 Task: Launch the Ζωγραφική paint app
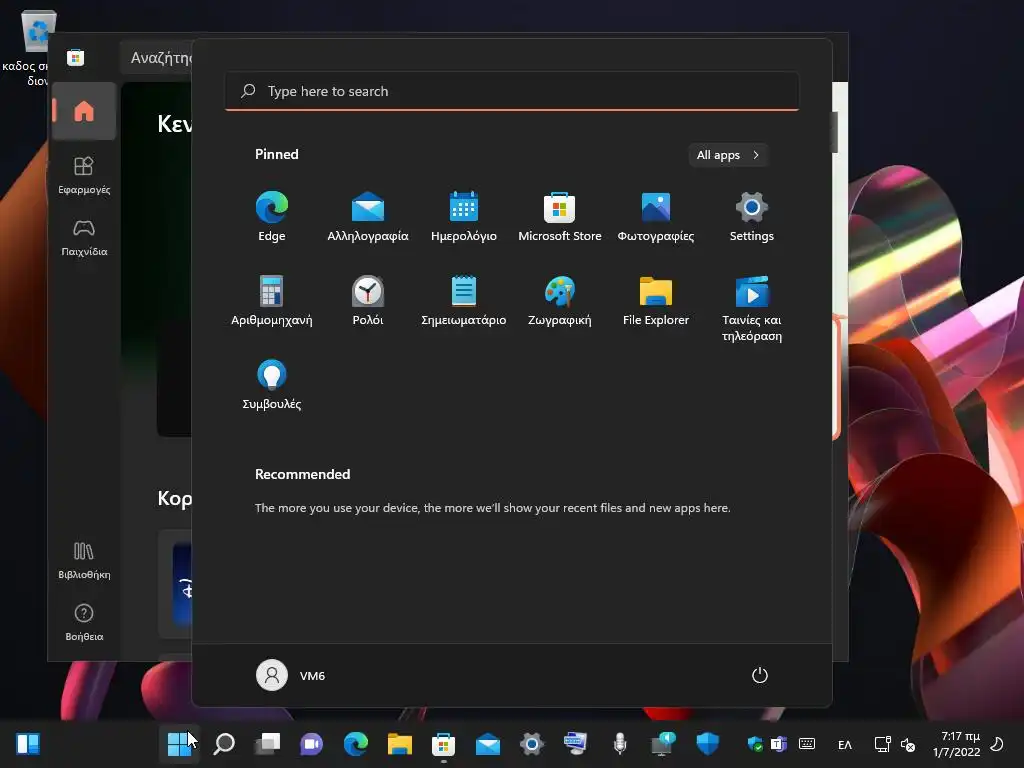[x=560, y=300]
